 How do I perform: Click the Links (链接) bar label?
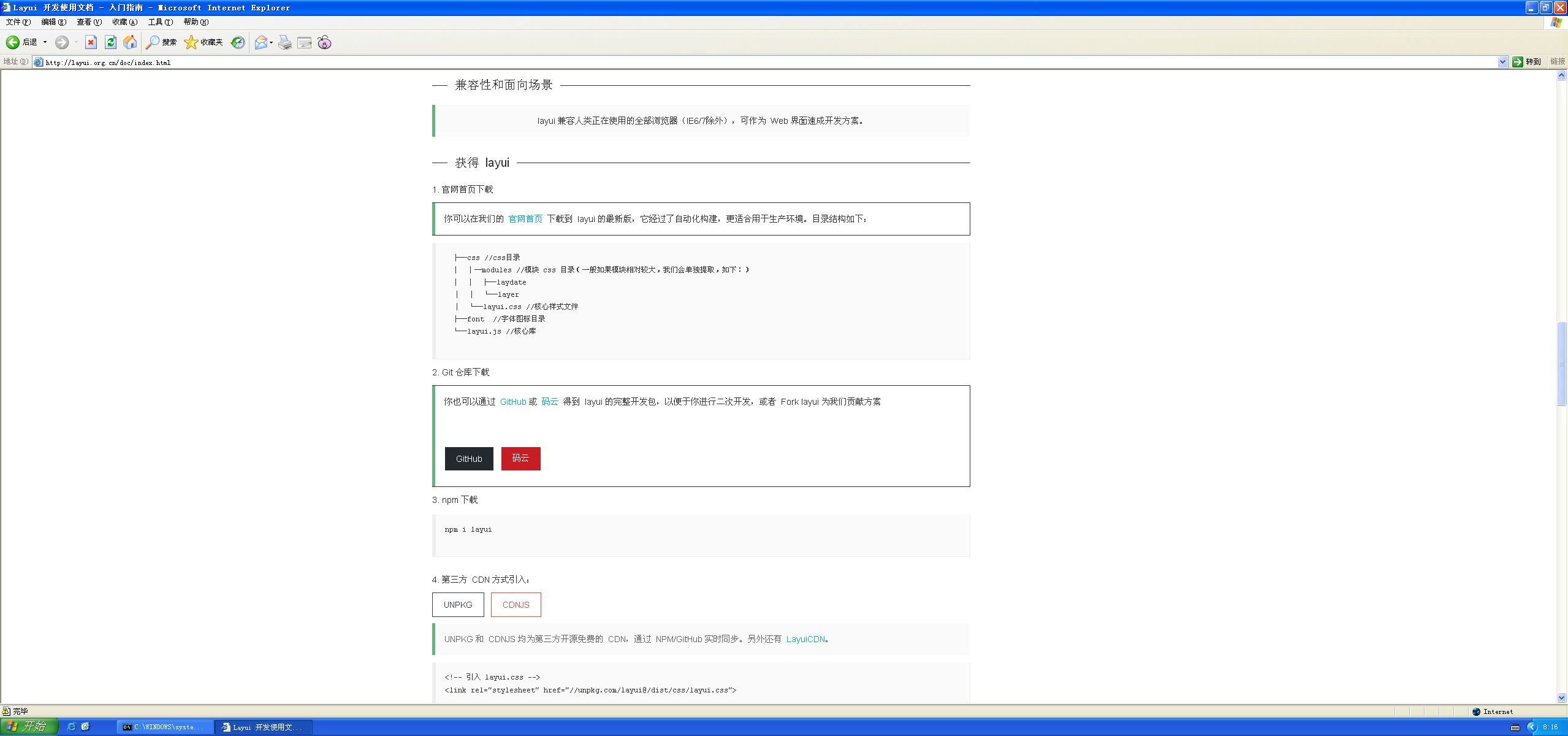click(x=1558, y=62)
